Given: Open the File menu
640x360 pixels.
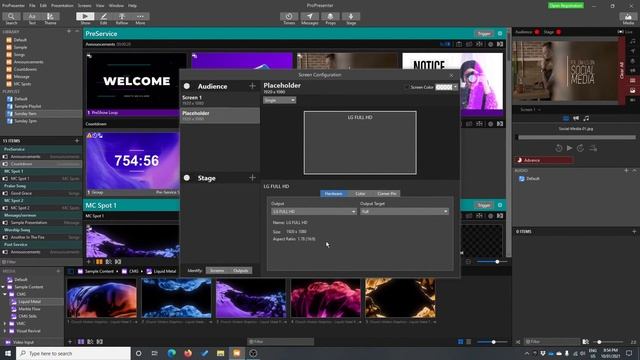Looking at the screenshot, I should (x=32, y=6).
